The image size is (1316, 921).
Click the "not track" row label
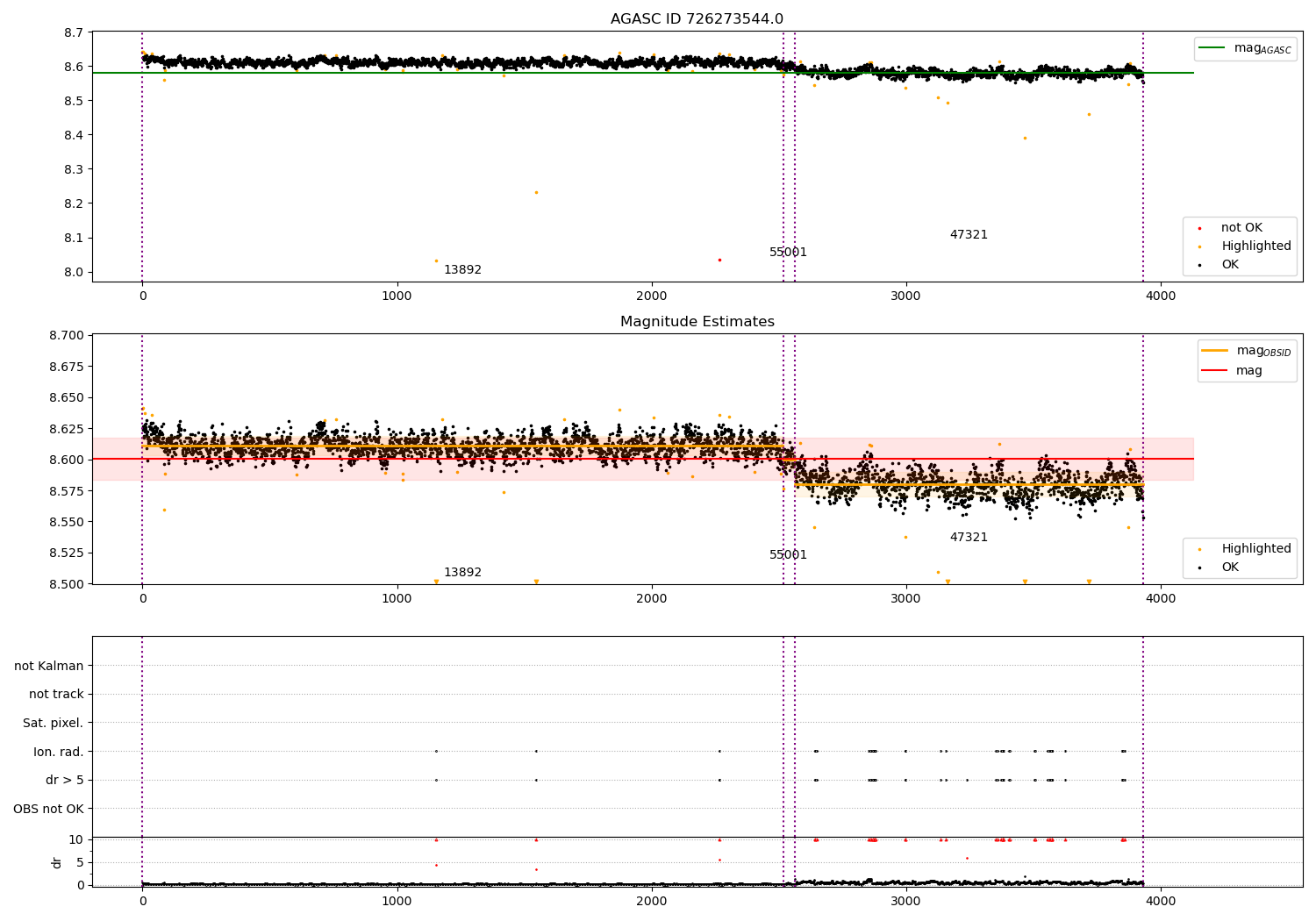click(56, 695)
